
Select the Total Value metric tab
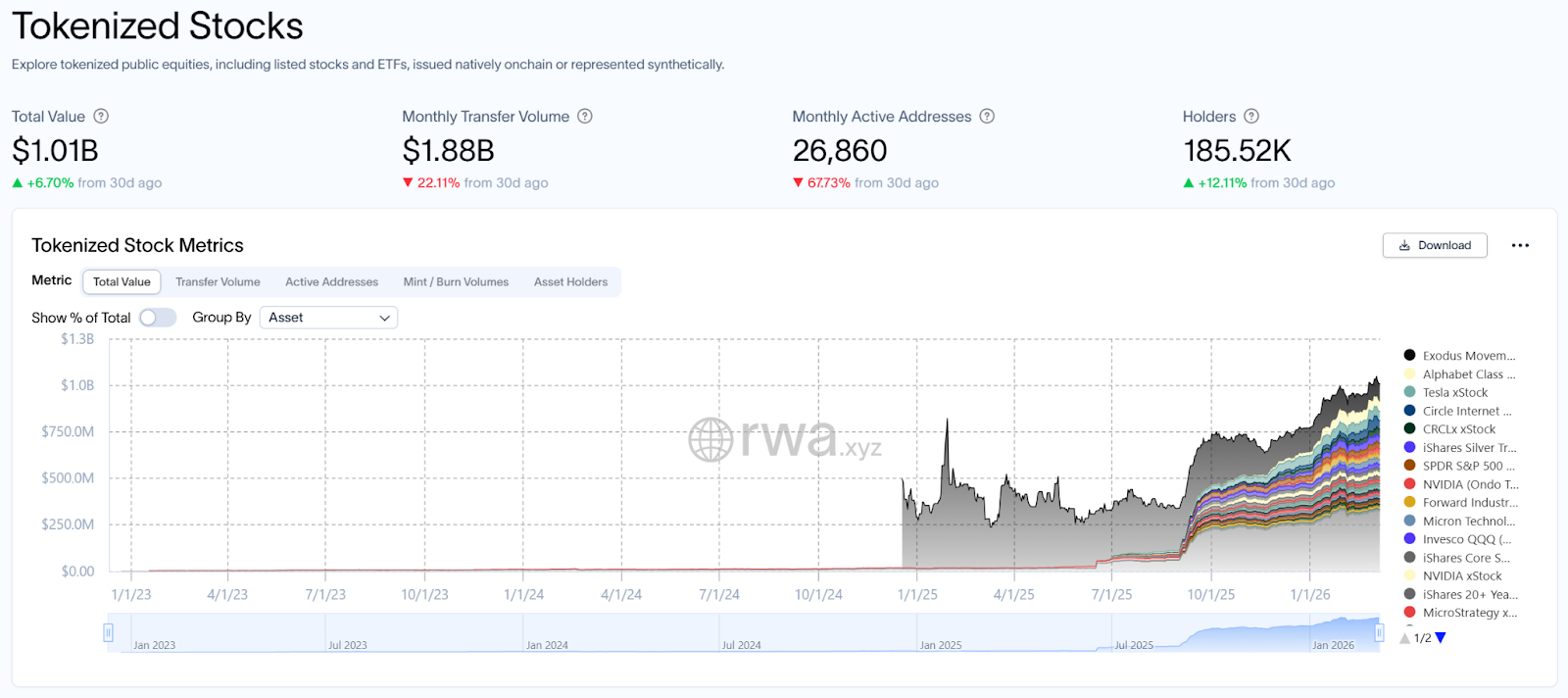[x=122, y=282]
